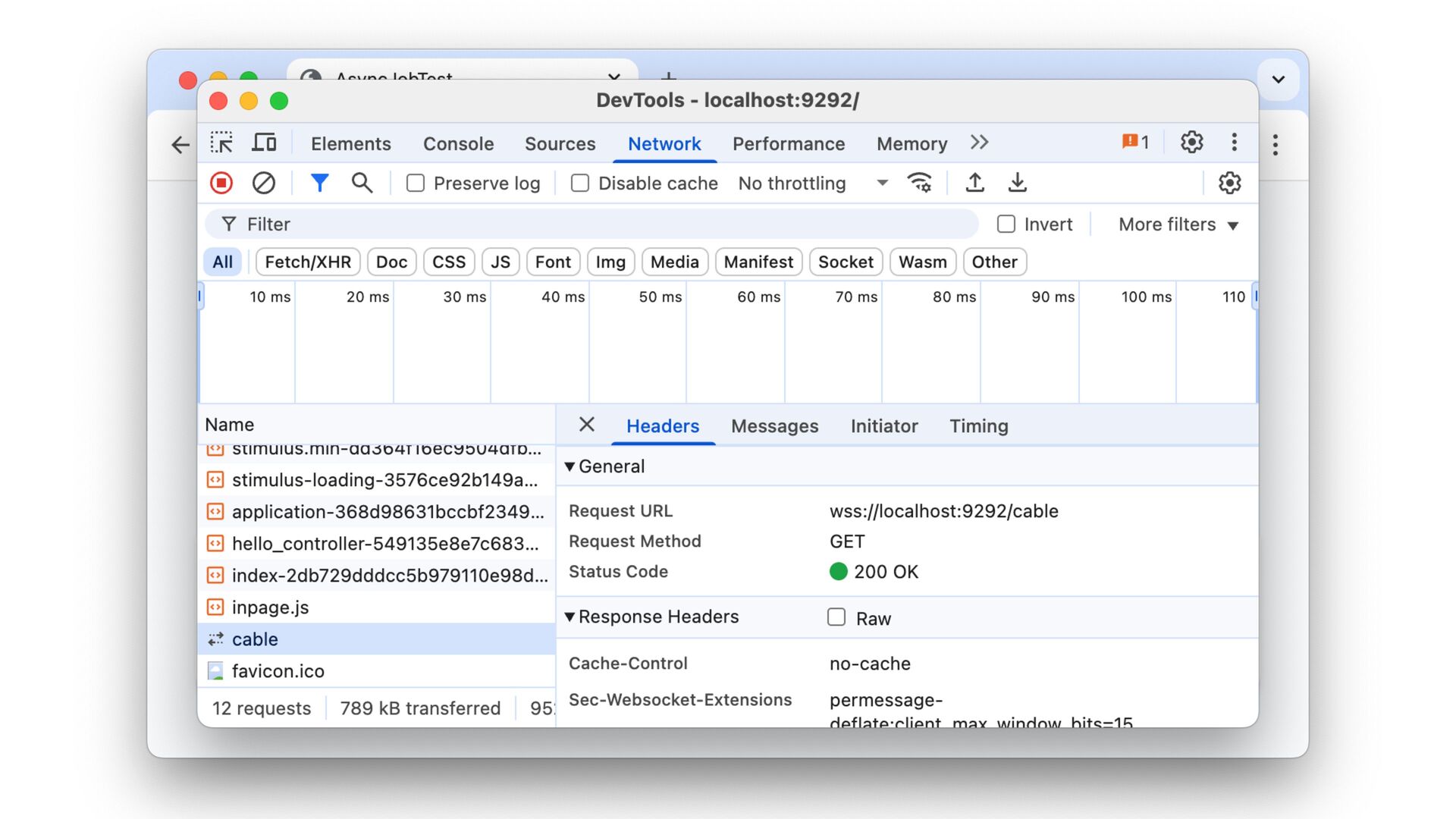The height and width of the screenshot is (819, 1456).
Task: Select the Socket filter chip
Action: (845, 262)
